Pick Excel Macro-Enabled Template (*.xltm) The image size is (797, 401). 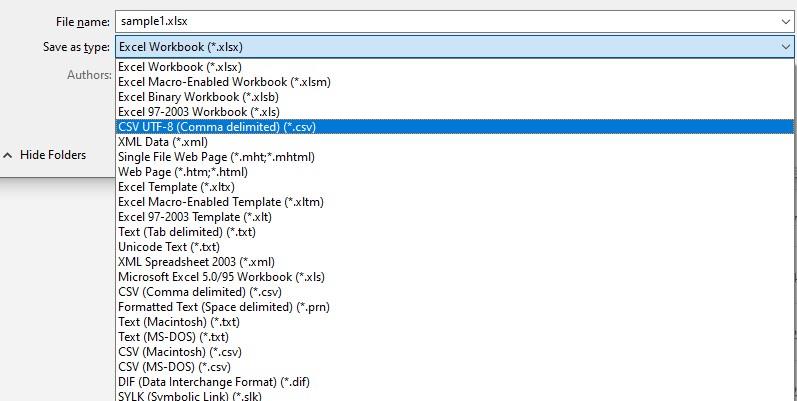454,202
